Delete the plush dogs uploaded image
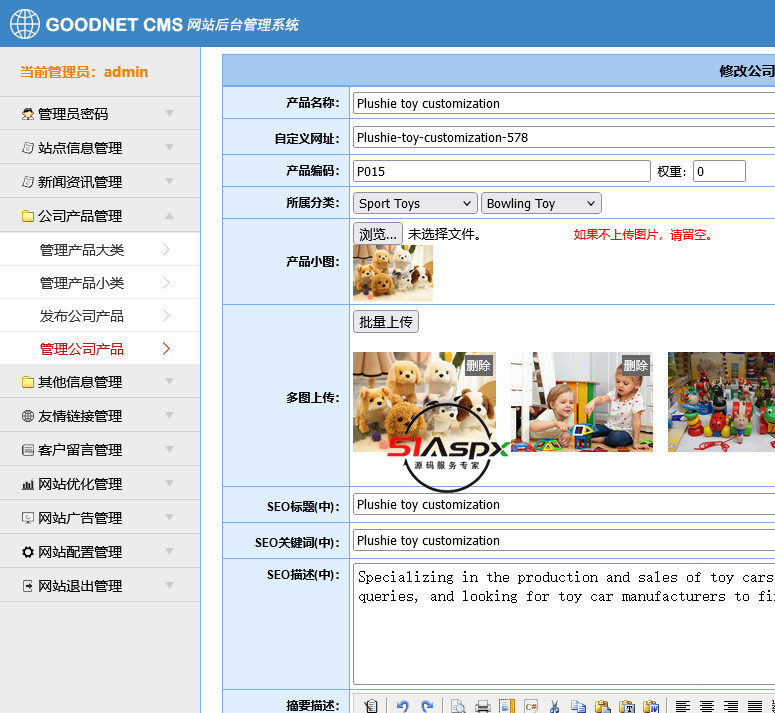 click(478, 366)
